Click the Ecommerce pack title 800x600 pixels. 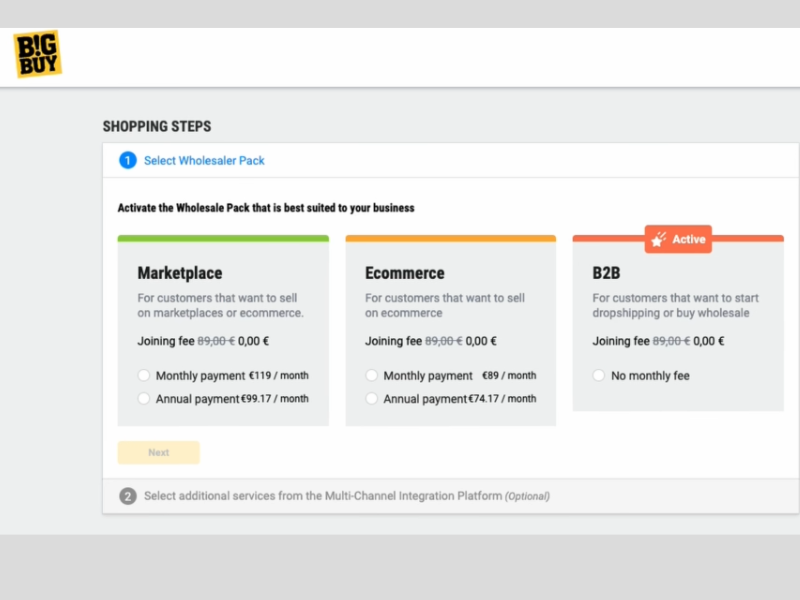coord(405,273)
